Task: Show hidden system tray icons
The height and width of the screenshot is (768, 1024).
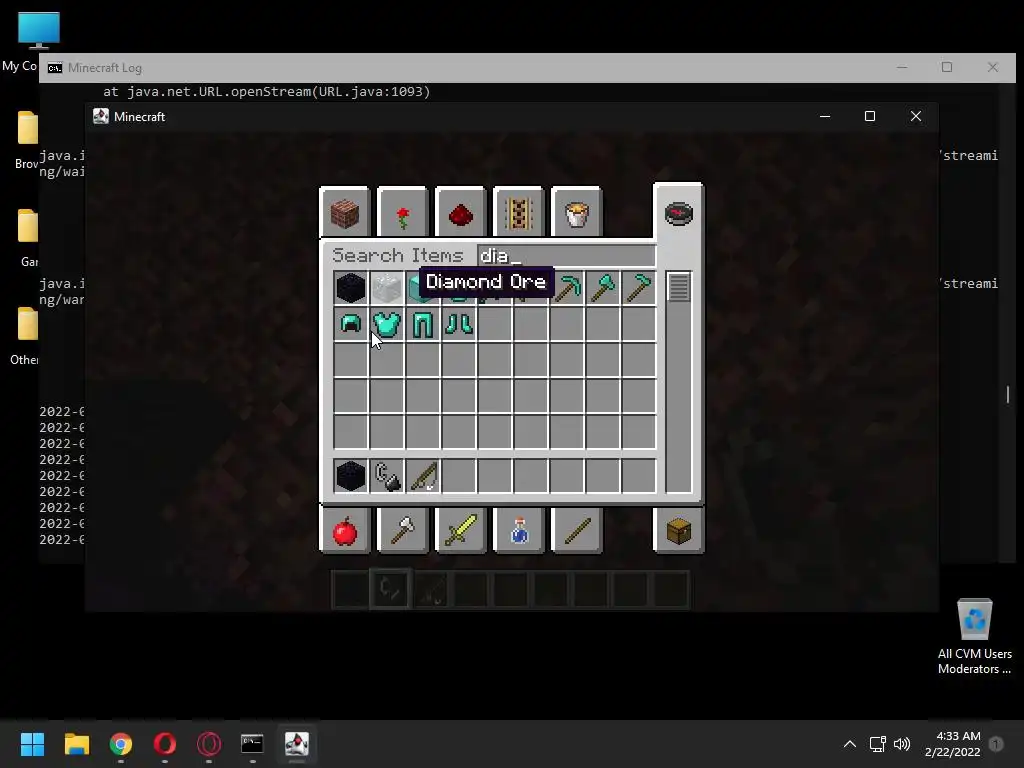Action: 850,744
